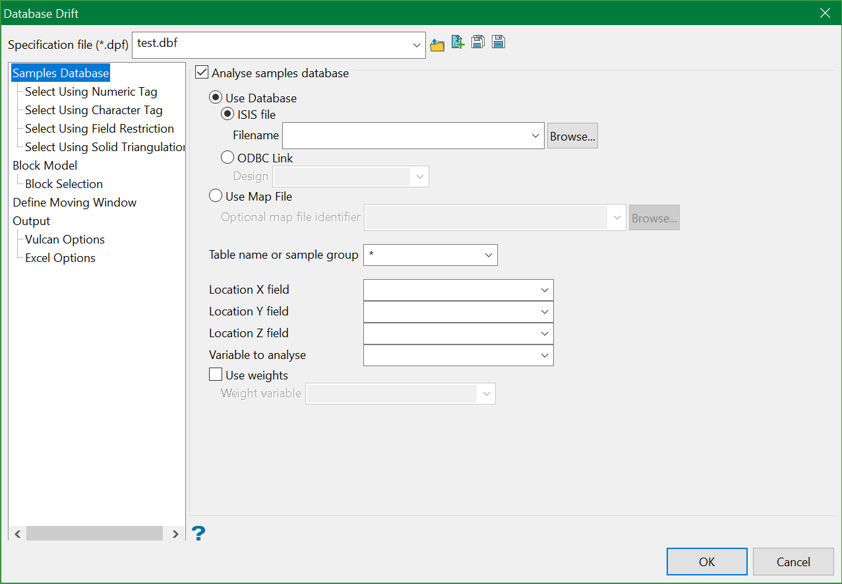Close the Database Drift dialog
The width and height of the screenshot is (842, 584).
pos(824,13)
